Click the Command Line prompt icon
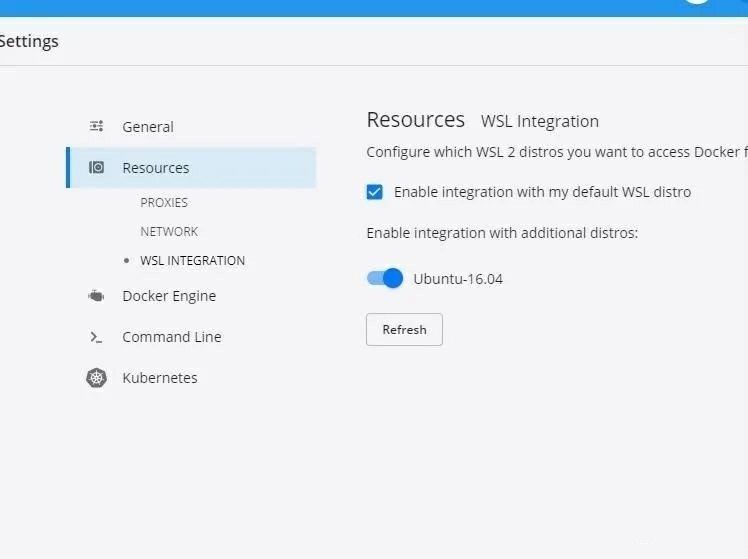 pyautogui.click(x=96, y=337)
